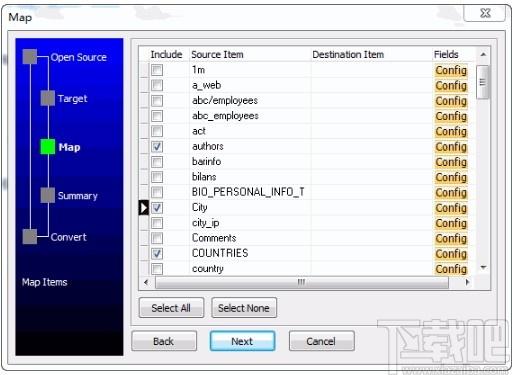Go to the Target wizard step
This screenshot has width=512, height=375.
coord(72,99)
